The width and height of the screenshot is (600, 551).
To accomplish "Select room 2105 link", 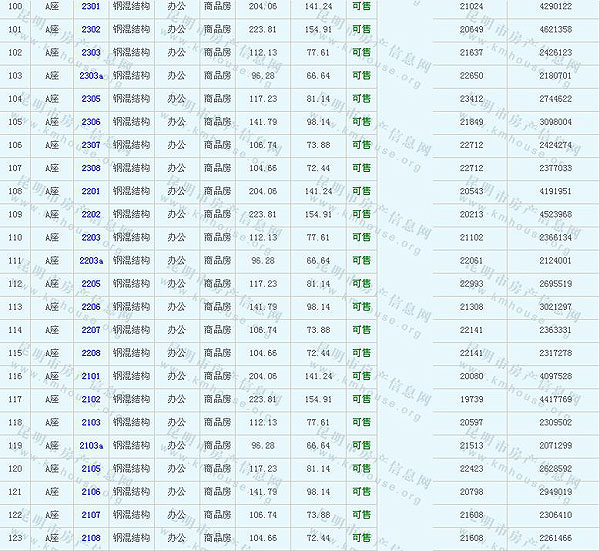I will [x=91, y=469].
